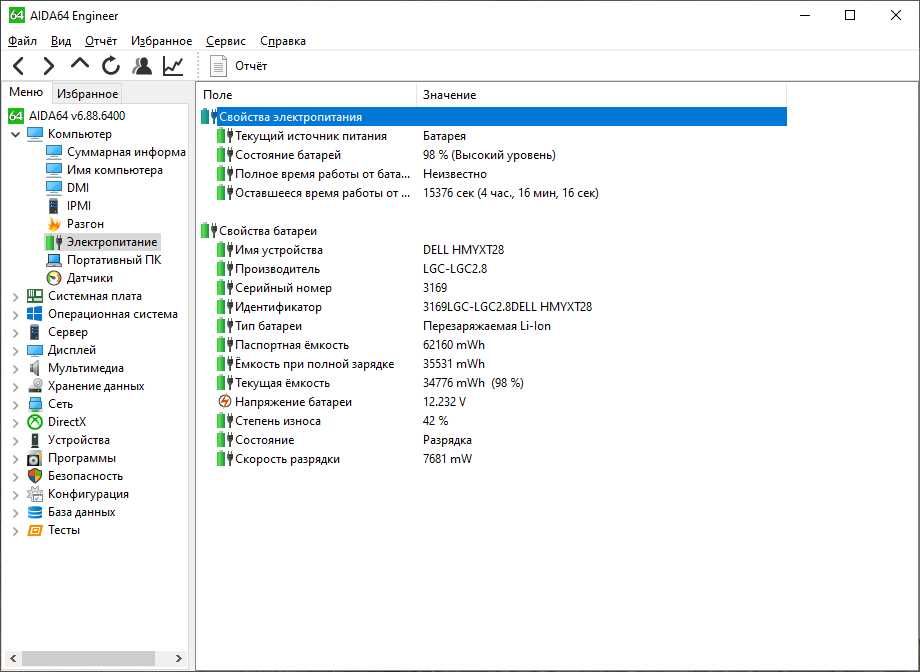The height and width of the screenshot is (672, 920).
Task: Expand the Системная плата node
Action: [x=16, y=297]
